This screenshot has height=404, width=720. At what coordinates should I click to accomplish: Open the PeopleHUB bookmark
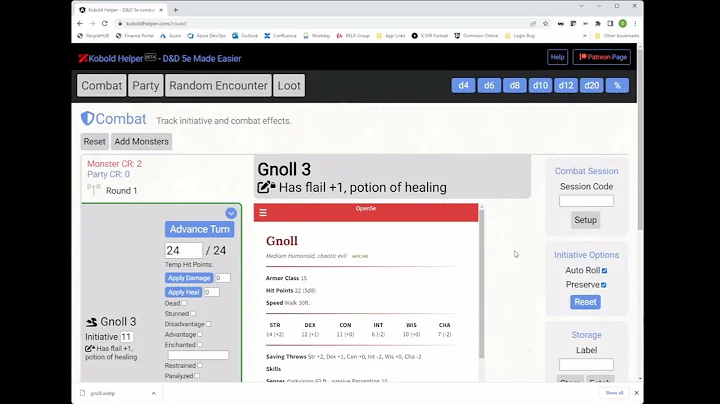(x=93, y=36)
